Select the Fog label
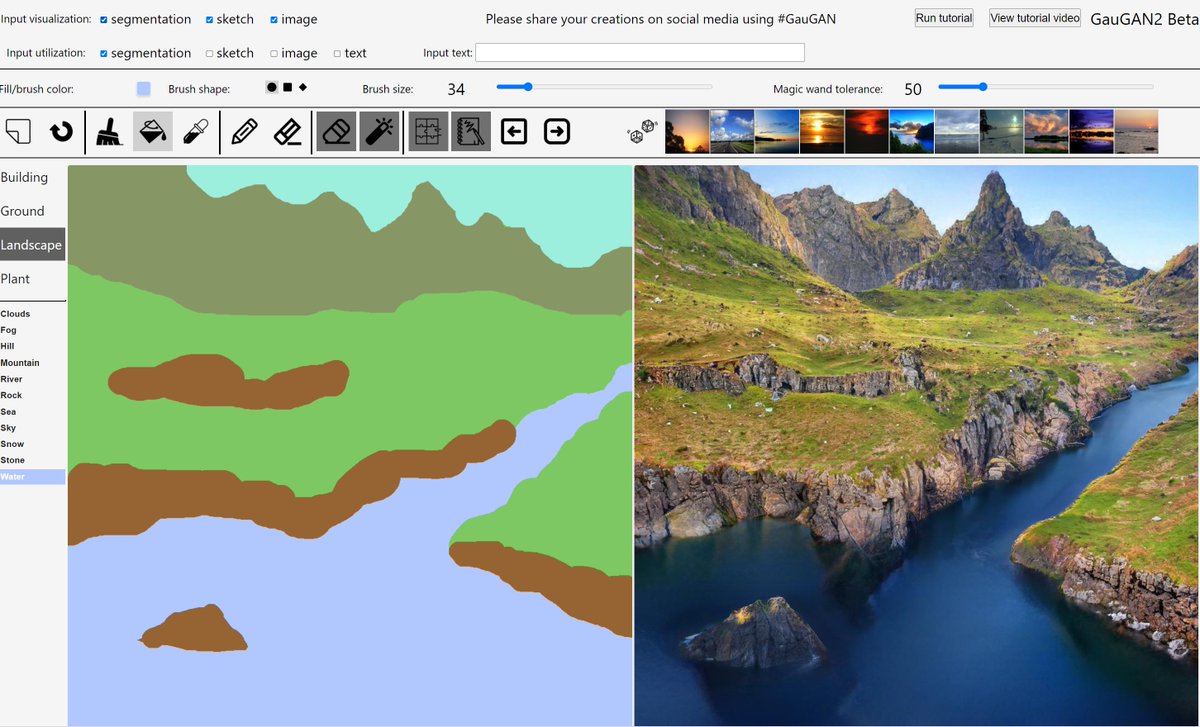 (32, 330)
